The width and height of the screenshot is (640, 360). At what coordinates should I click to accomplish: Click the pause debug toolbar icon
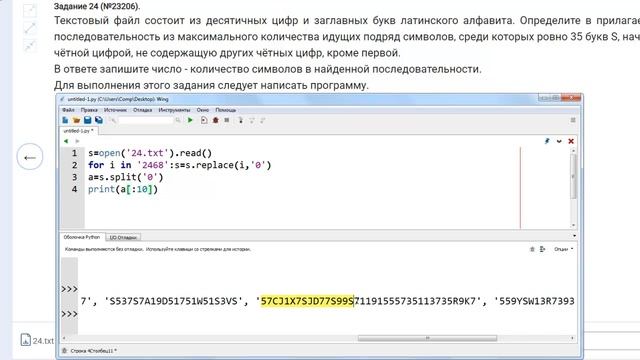point(227,120)
